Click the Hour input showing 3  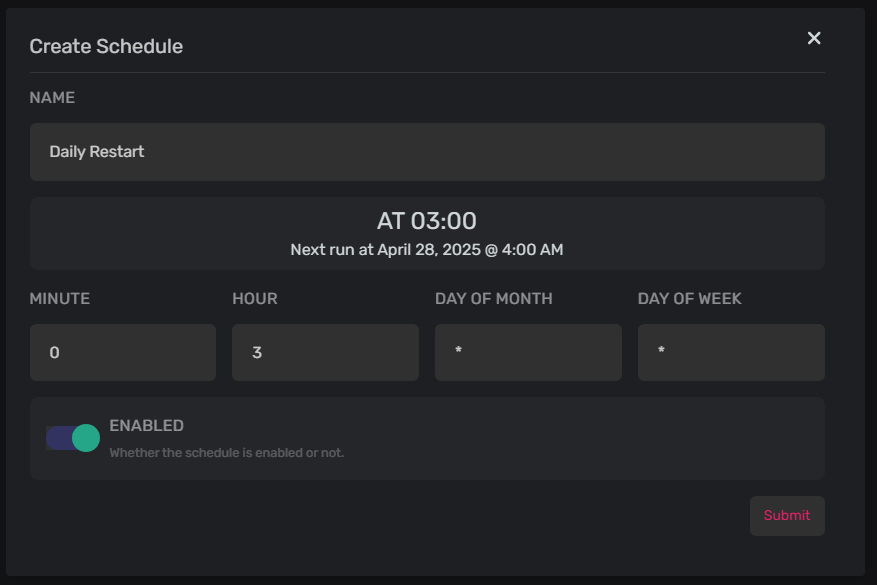pos(326,352)
